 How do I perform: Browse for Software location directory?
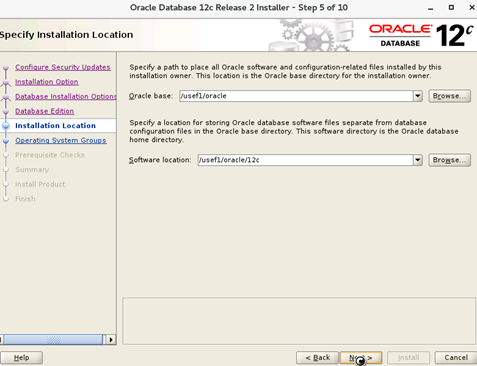[x=449, y=160]
